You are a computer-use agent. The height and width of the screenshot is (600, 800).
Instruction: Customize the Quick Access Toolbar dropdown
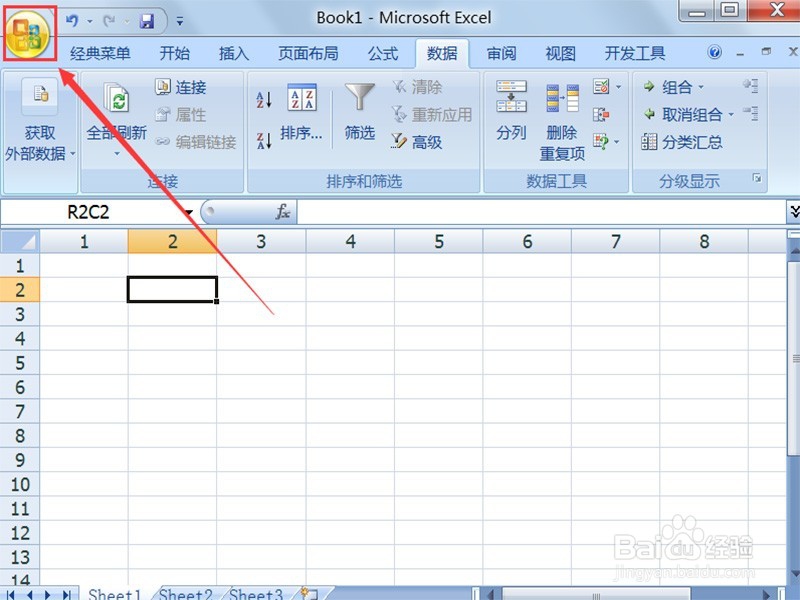180,21
